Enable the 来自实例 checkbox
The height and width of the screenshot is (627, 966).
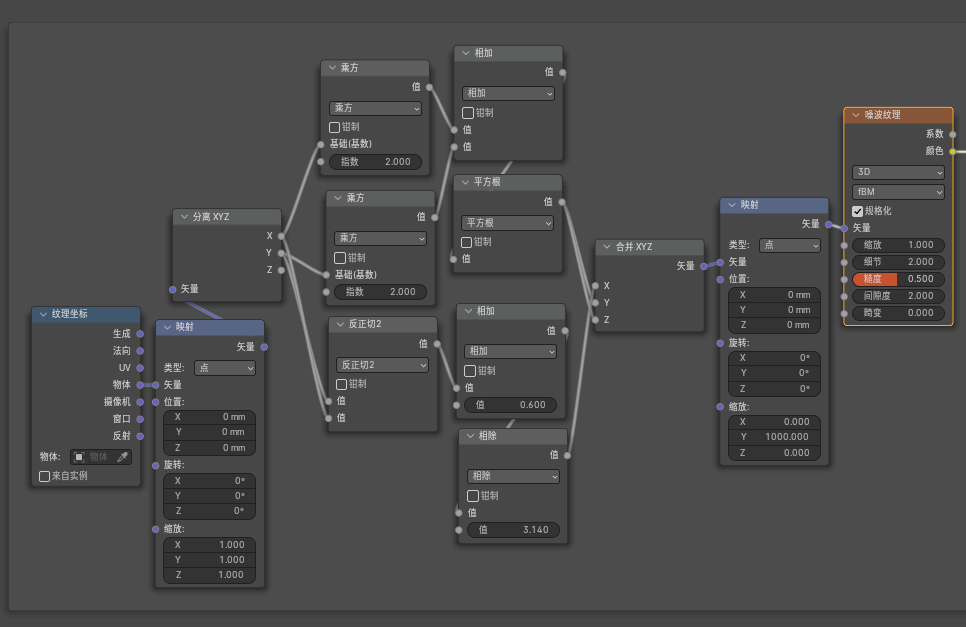(45, 476)
